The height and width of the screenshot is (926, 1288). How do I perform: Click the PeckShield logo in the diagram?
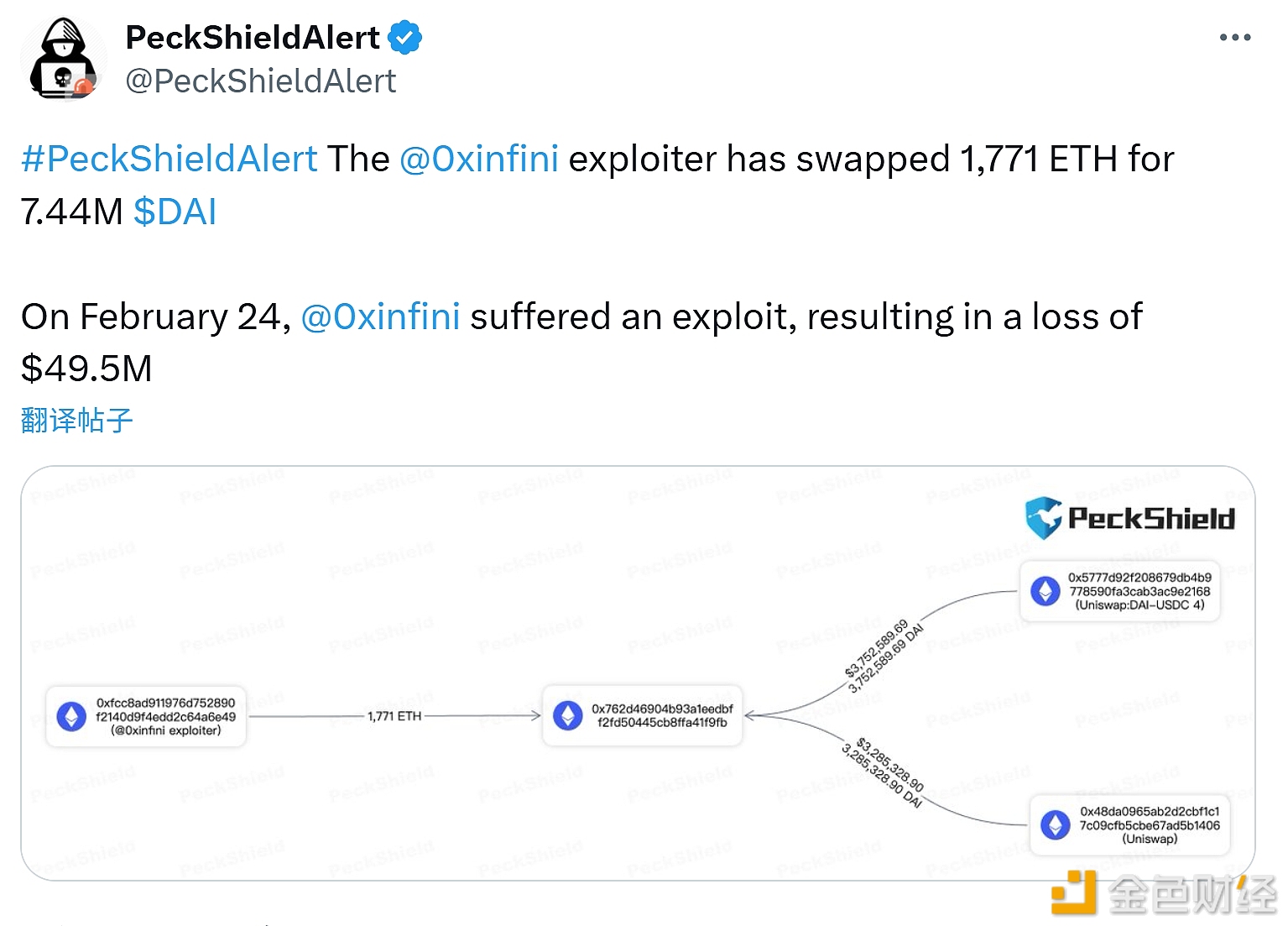1129,517
